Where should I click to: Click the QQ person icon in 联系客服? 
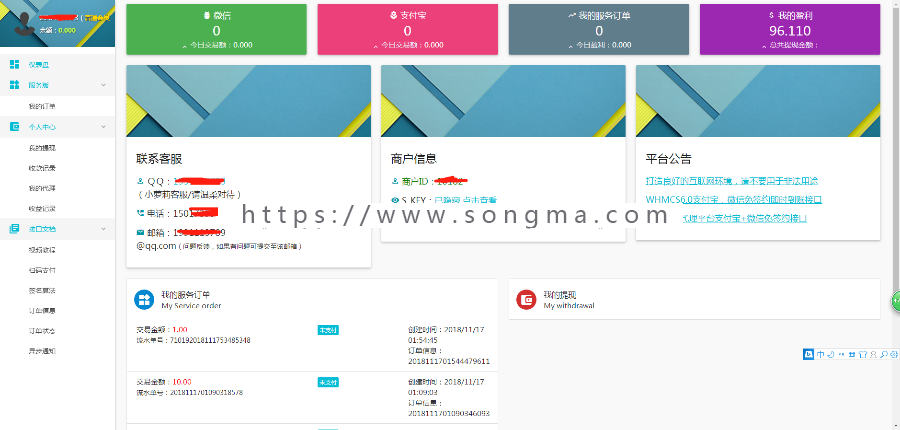[x=140, y=181]
